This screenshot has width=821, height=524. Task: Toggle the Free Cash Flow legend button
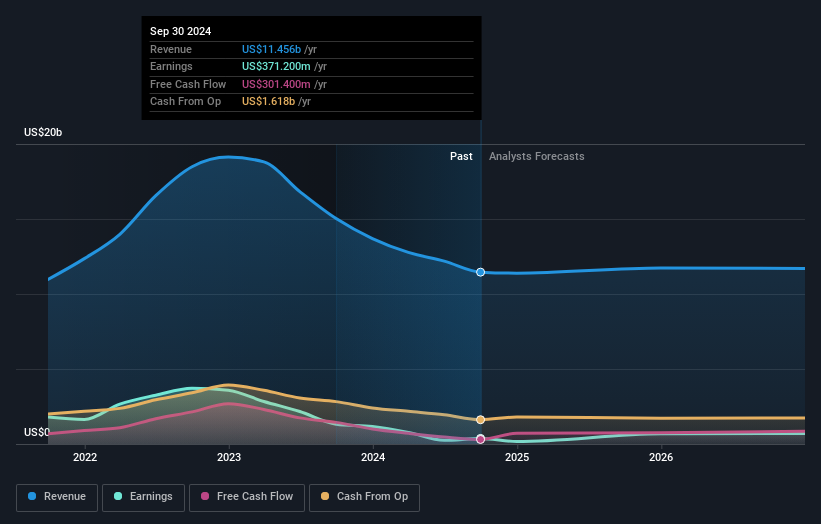(x=247, y=497)
